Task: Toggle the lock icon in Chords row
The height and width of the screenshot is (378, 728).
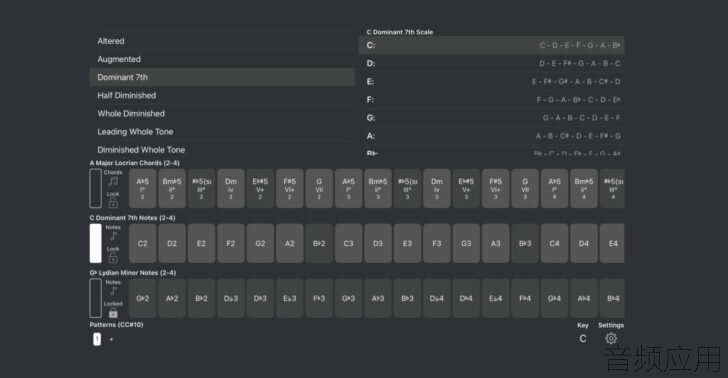Action: [x=113, y=203]
